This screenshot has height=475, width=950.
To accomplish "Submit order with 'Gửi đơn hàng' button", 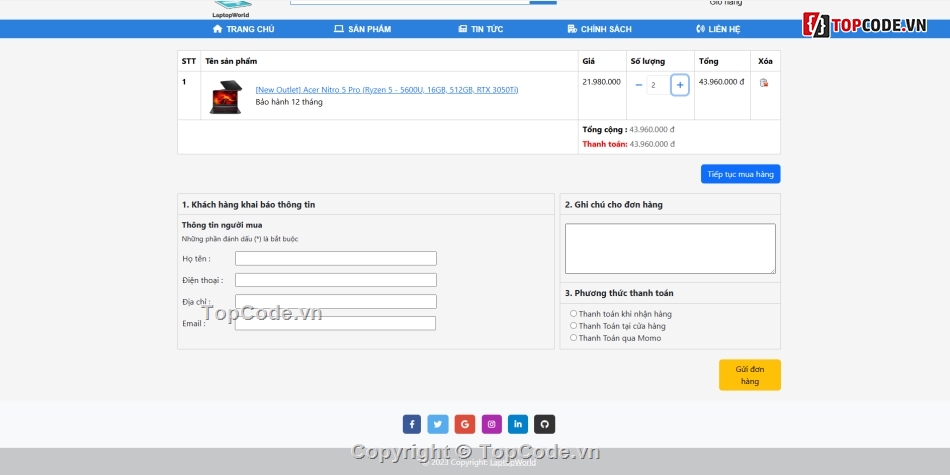I will (x=749, y=375).
